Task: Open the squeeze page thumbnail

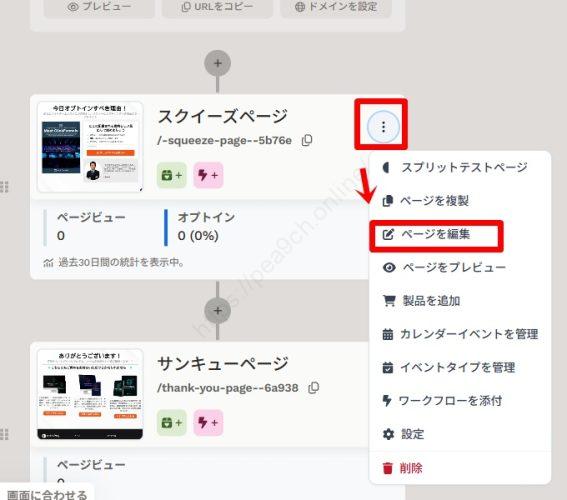Action: point(90,147)
